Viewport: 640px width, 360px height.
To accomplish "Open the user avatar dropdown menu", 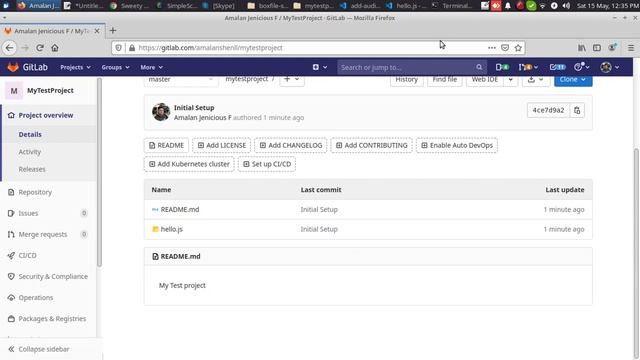I will (610, 67).
